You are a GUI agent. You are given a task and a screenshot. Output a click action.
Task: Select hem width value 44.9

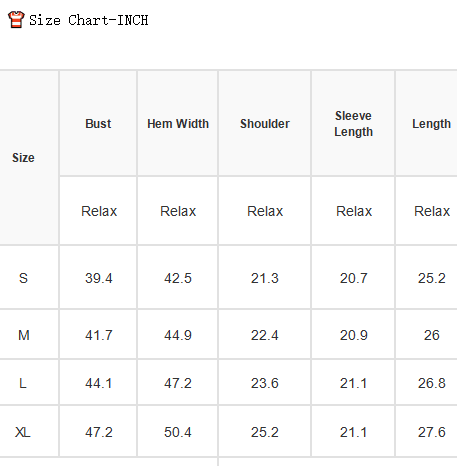click(178, 335)
